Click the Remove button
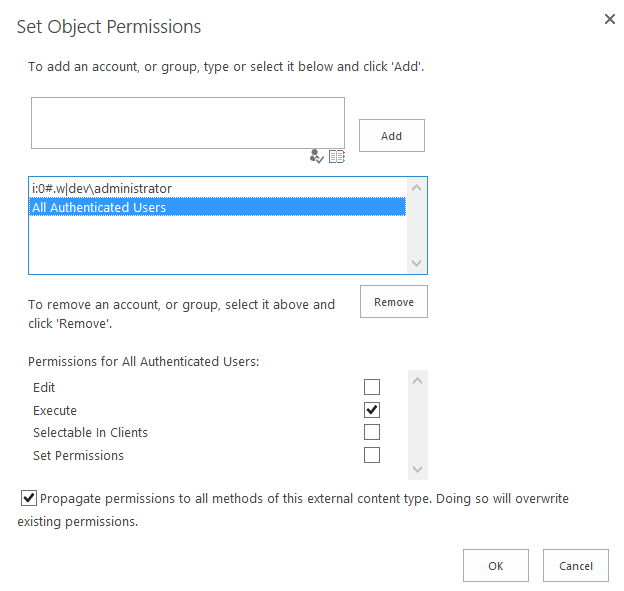 (x=394, y=302)
